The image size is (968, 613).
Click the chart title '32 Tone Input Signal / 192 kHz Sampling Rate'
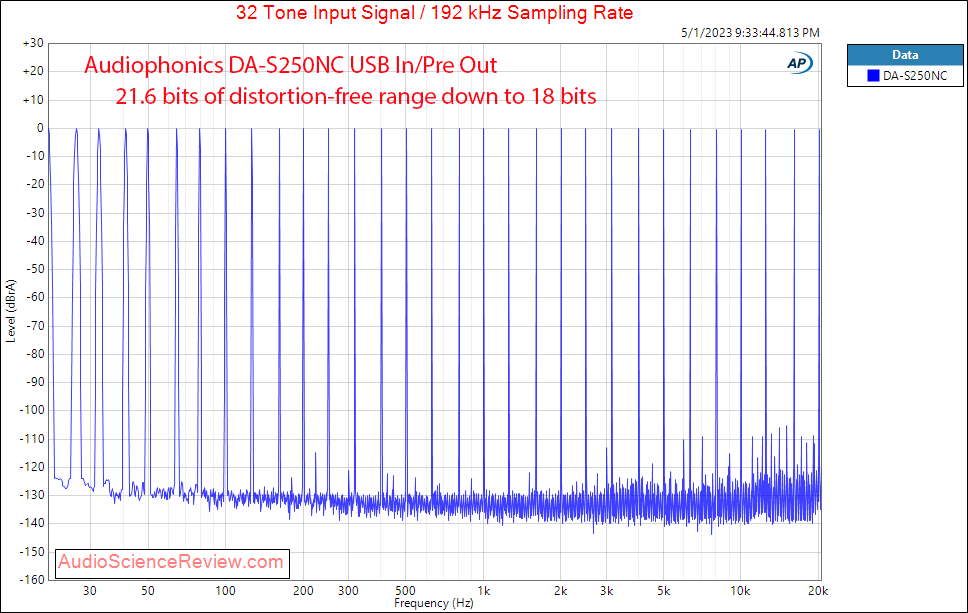coord(434,12)
